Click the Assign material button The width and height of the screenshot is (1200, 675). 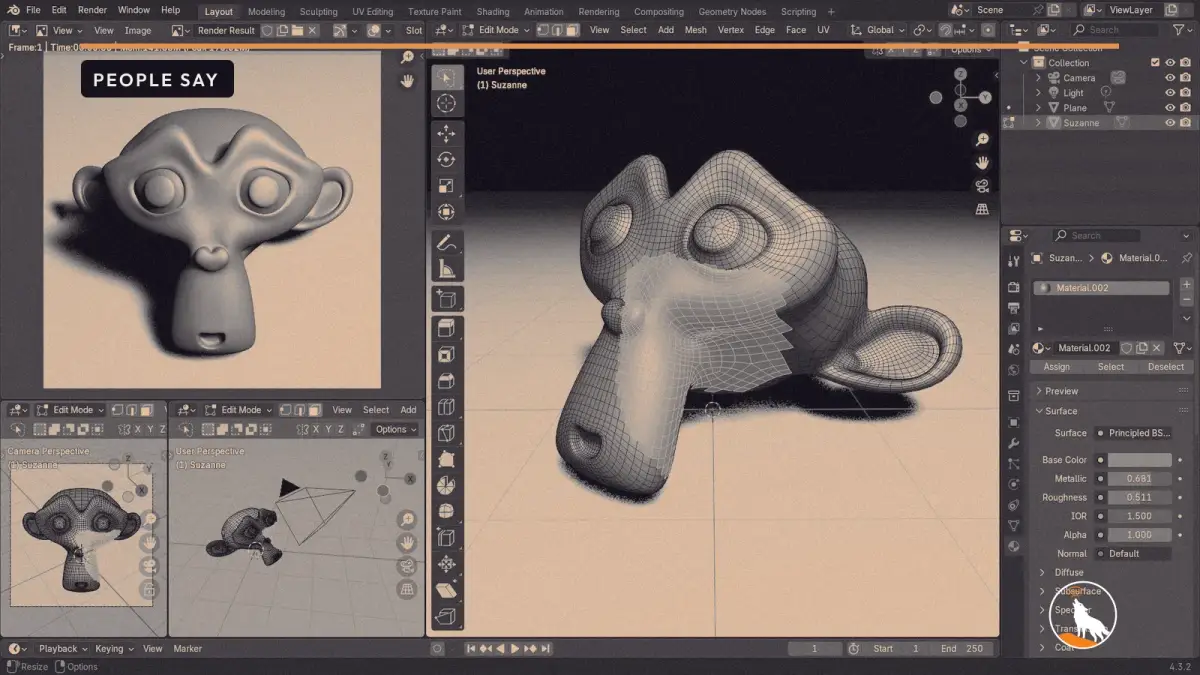pyautogui.click(x=1057, y=367)
